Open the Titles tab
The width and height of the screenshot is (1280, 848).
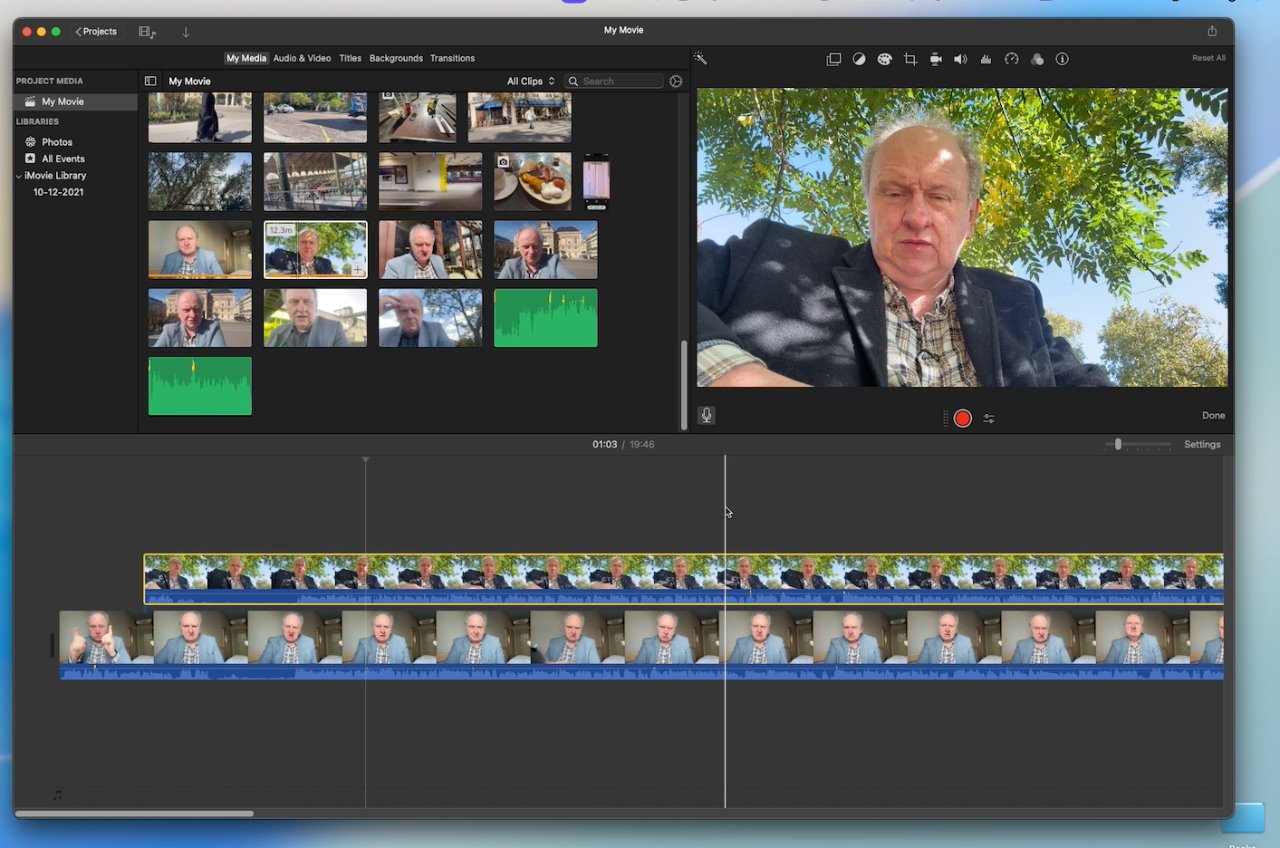[350, 58]
